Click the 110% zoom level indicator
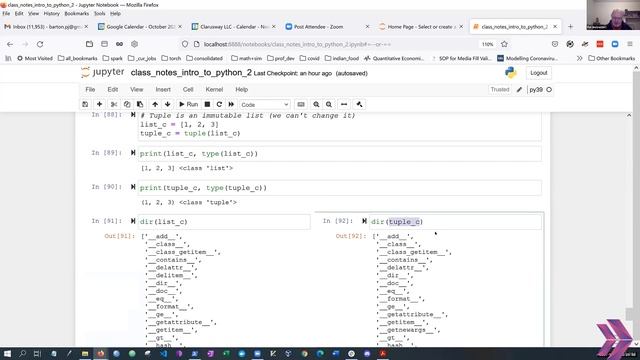The height and width of the screenshot is (360, 640). click(x=487, y=44)
